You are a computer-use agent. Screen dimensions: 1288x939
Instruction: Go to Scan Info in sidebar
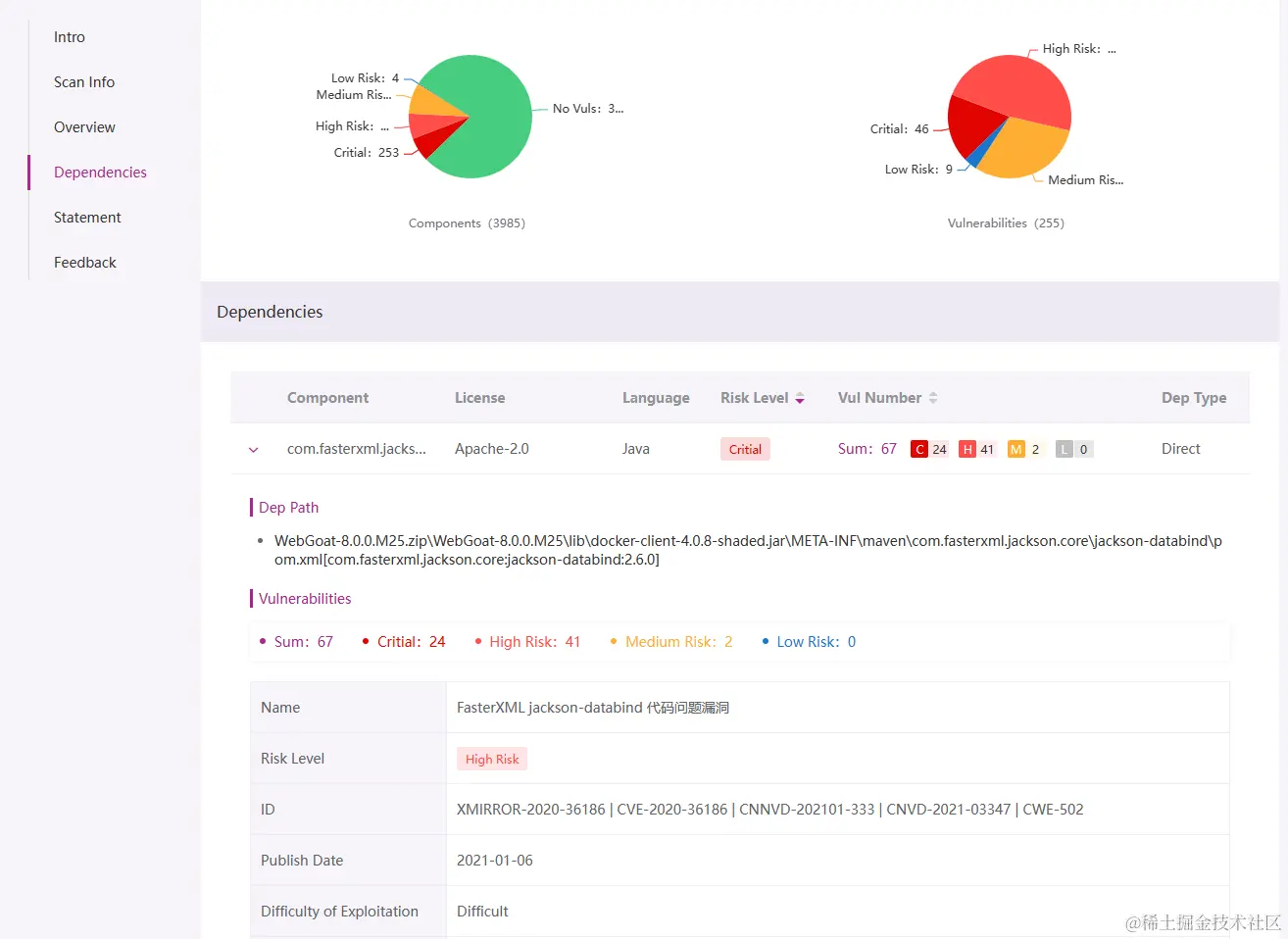coord(84,82)
